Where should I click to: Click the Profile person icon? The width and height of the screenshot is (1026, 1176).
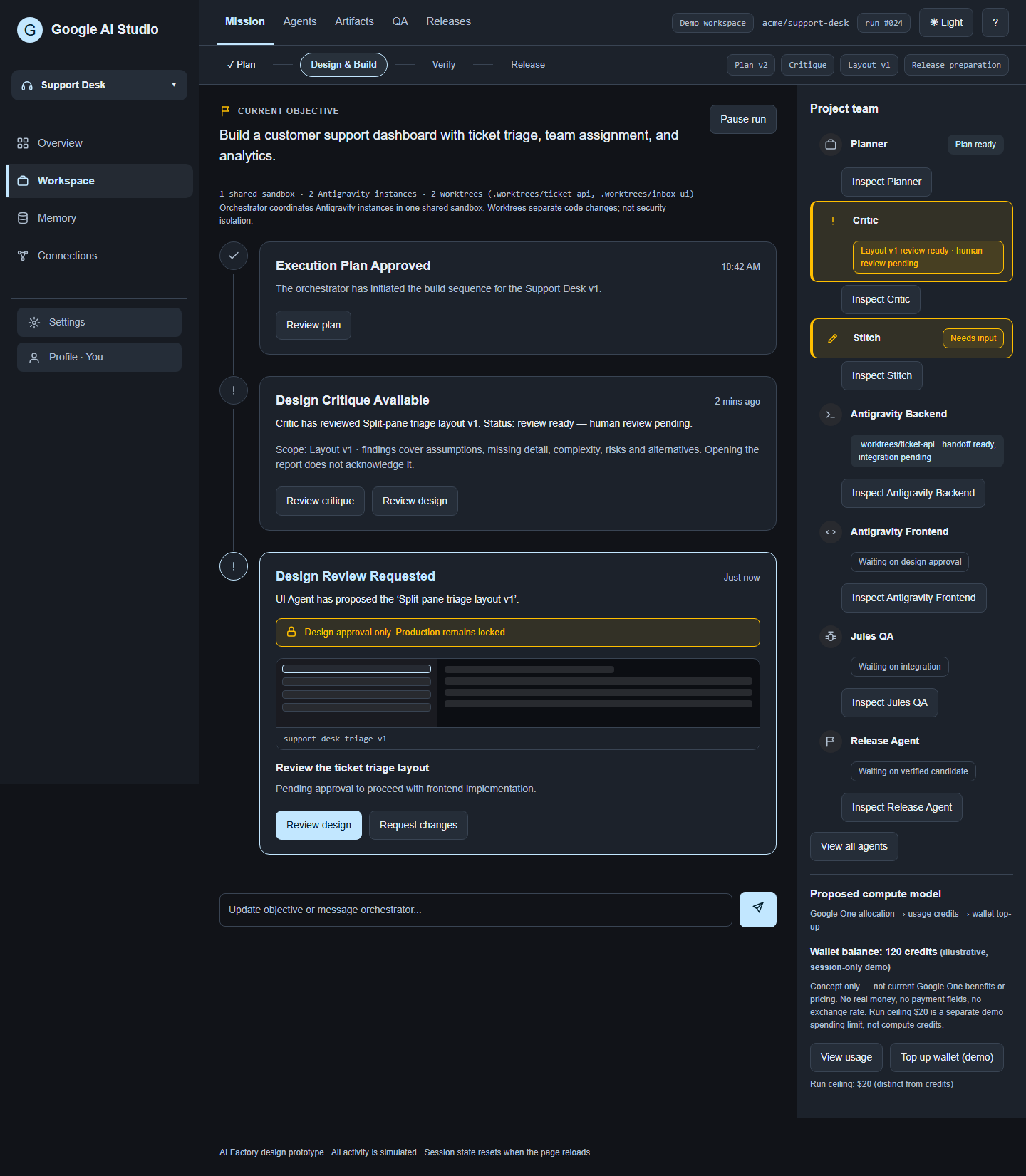pos(34,358)
